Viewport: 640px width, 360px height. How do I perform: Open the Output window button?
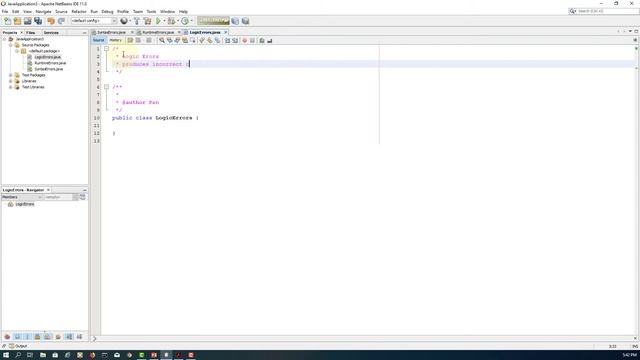click(18, 346)
